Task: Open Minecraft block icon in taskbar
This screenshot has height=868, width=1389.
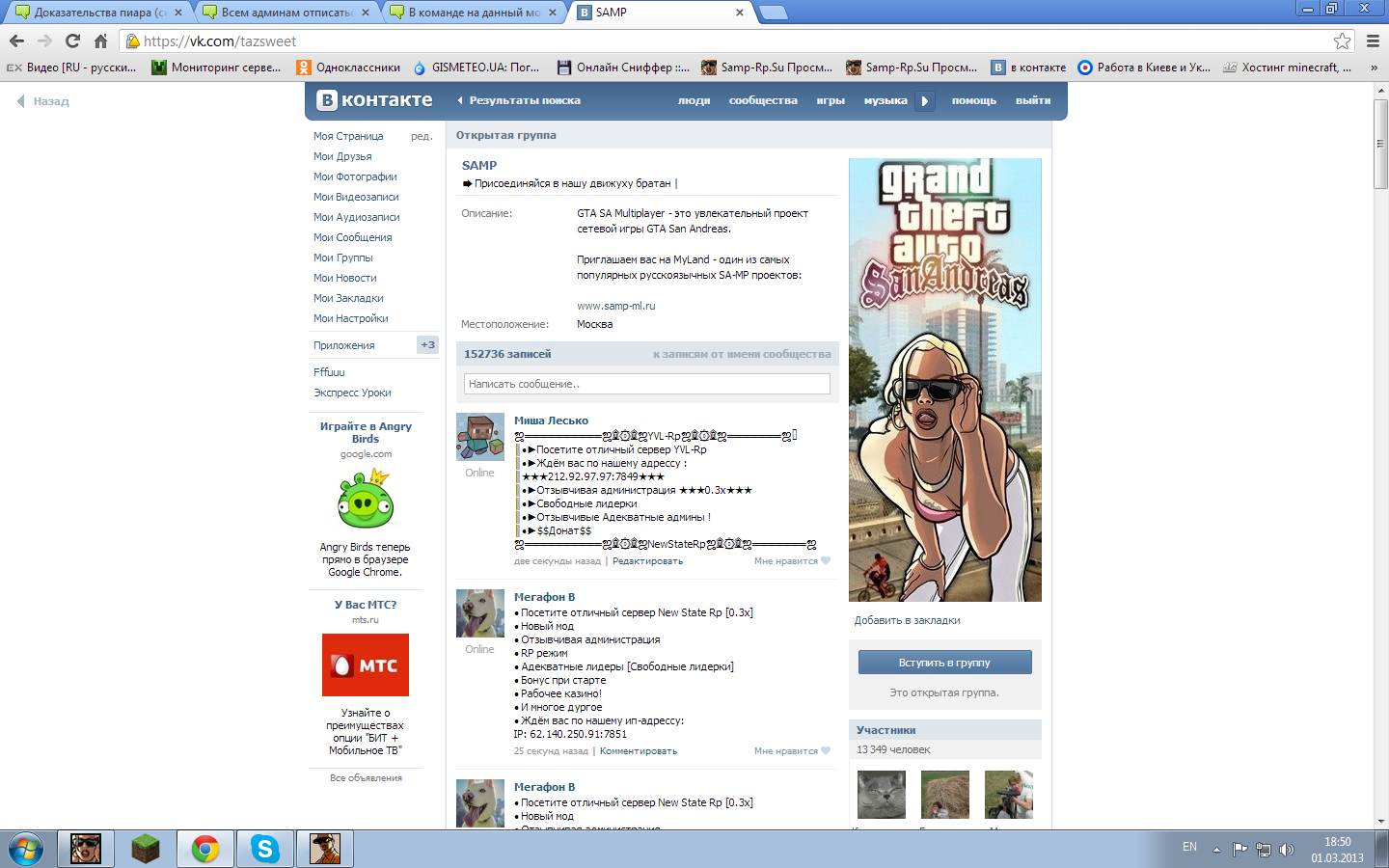Action: tap(145, 849)
